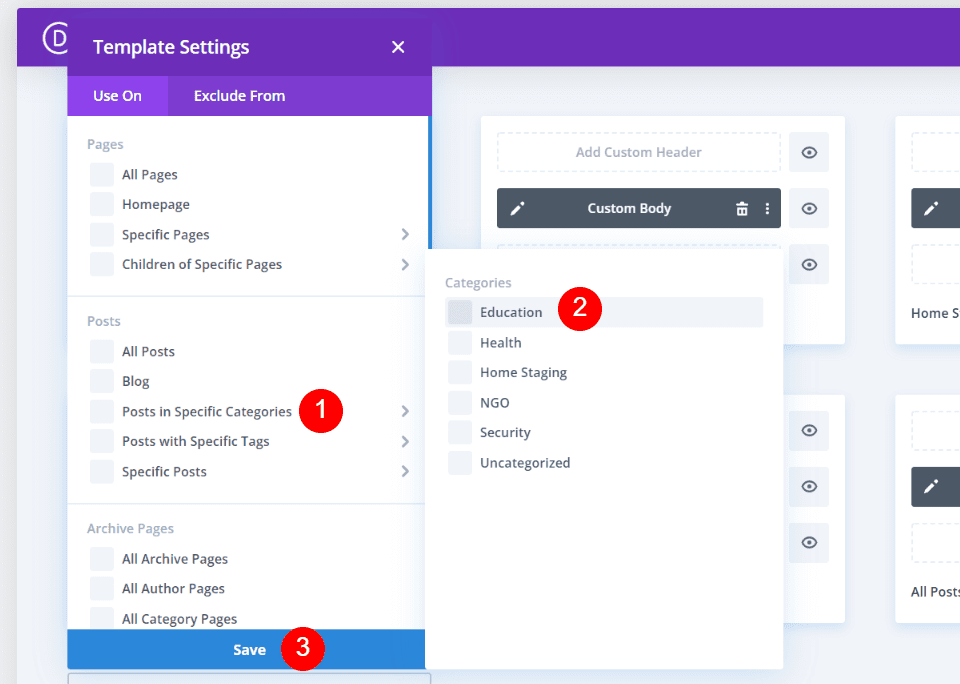The height and width of the screenshot is (684, 960).
Task: Toggle the top eye icon in the All Posts template
Action: (x=809, y=431)
